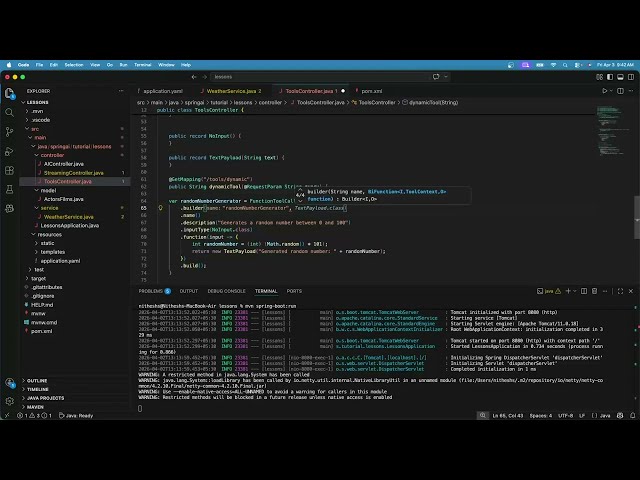Expand the JAVA PROJECTS section
Screen dimensions: 640x480
coord(45,398)
